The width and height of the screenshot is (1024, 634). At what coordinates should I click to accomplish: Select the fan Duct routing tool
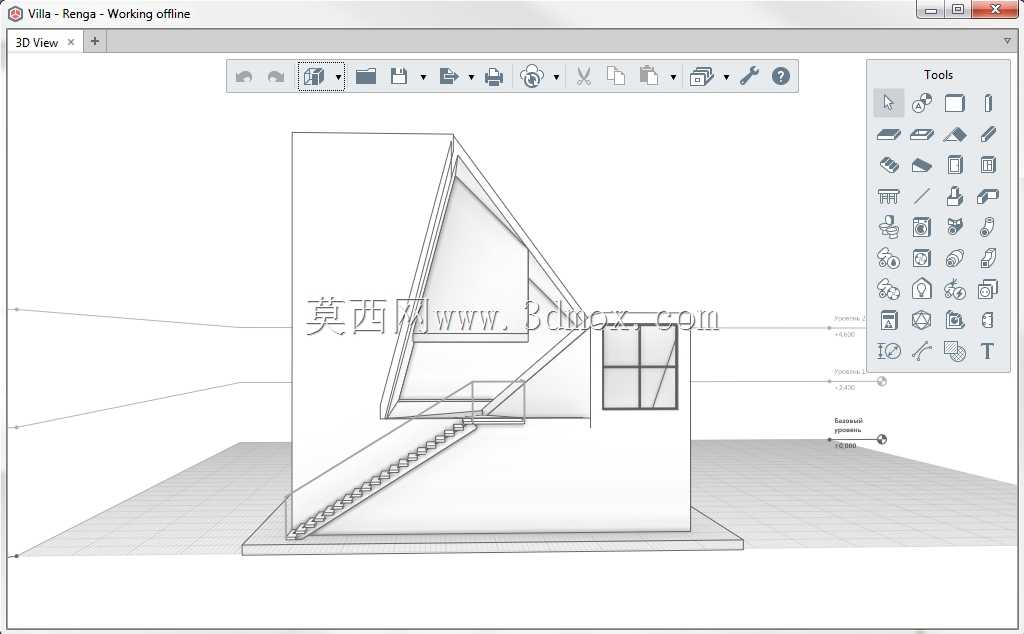point(888,289)
